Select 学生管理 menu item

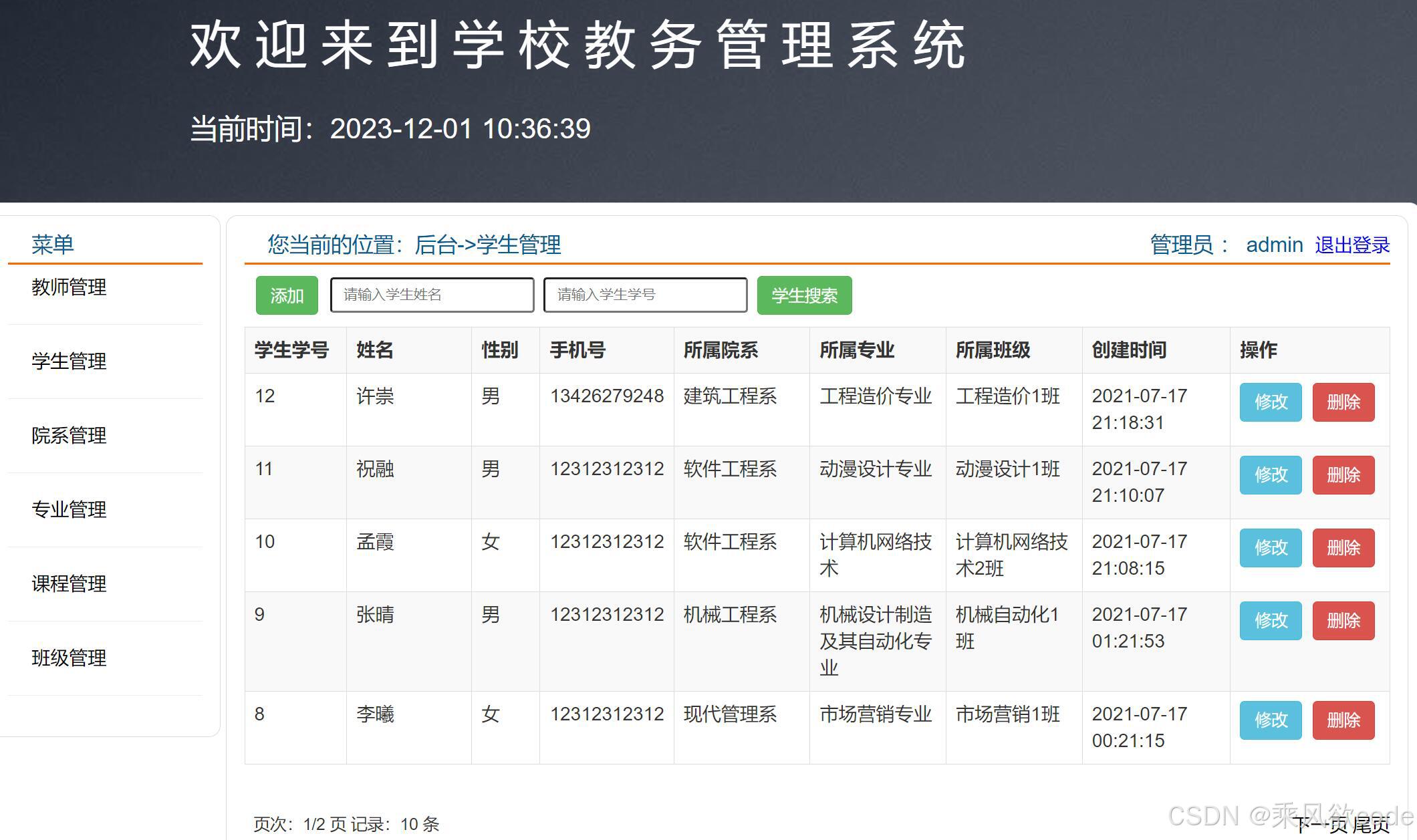(x=69, y=362)
